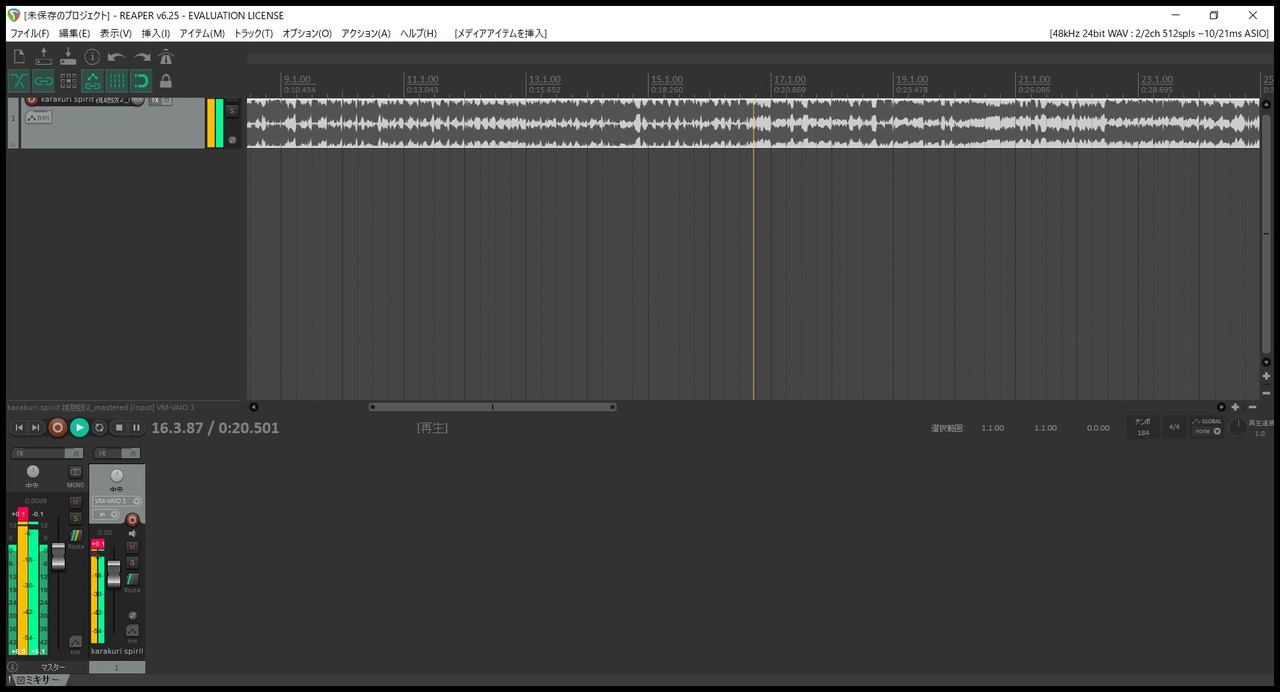Open the 表示(V) menu
Screen dimensions: 1280x692
point(115,33)
